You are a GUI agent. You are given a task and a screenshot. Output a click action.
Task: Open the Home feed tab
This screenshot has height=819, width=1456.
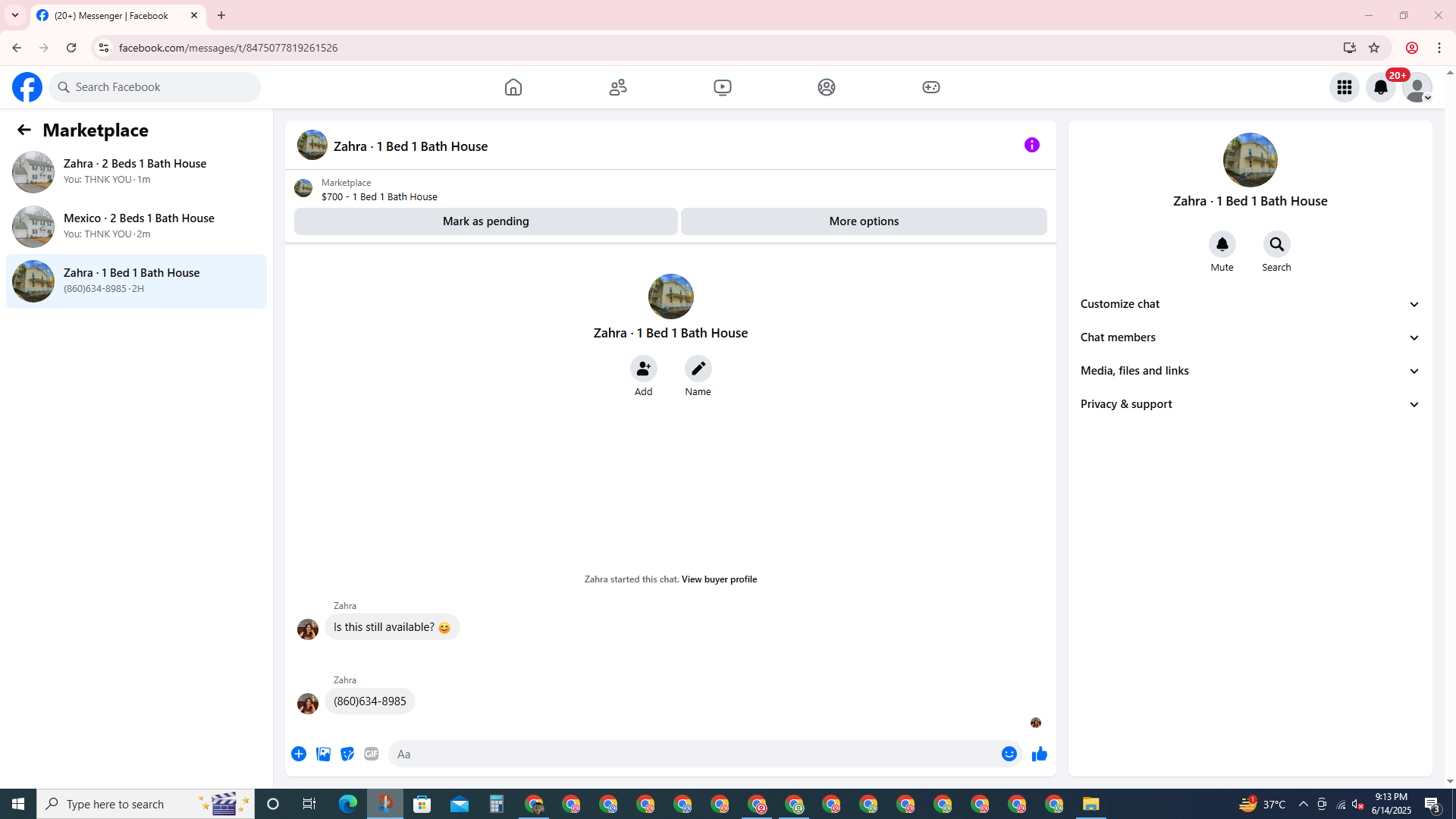513,87
